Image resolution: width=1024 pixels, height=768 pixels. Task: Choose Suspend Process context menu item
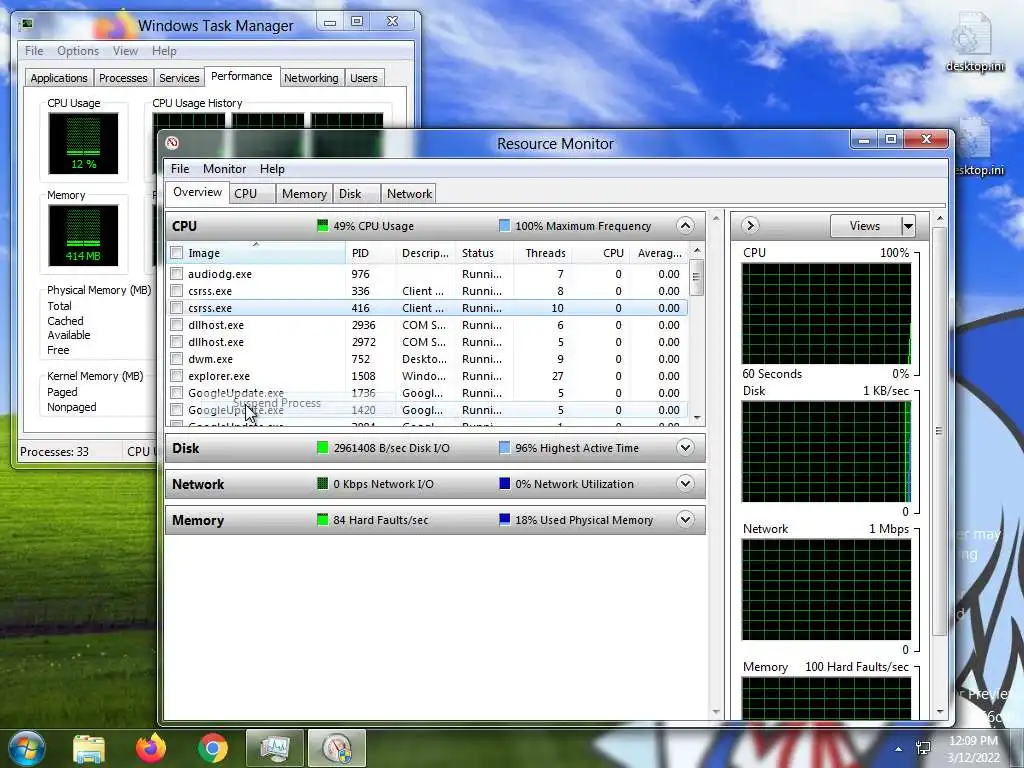277,403
